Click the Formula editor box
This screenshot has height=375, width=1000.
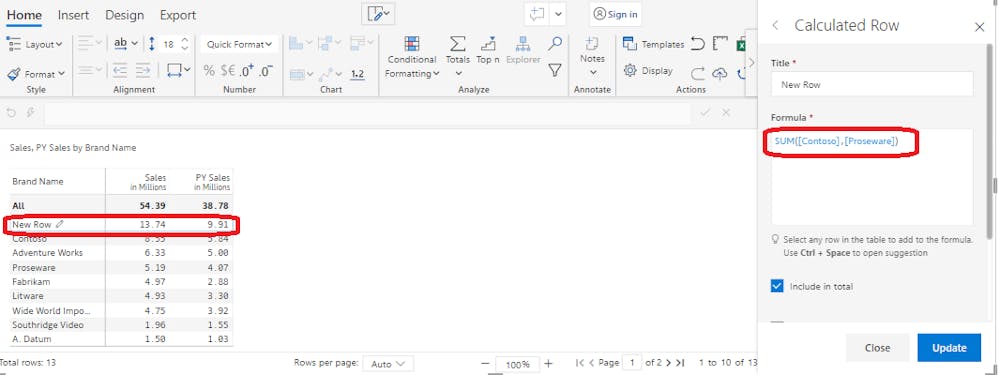pyautogui.click(x=872, y=177)
